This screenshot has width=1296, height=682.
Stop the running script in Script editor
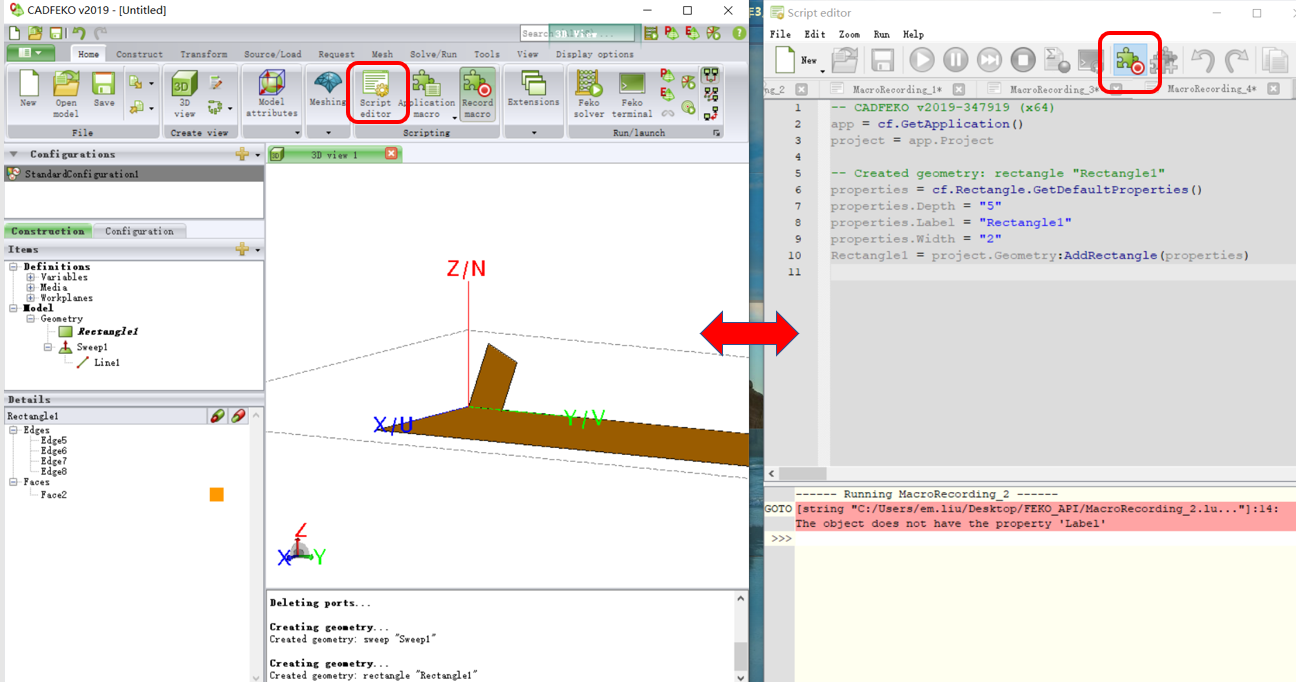[x=1022, y=60]
